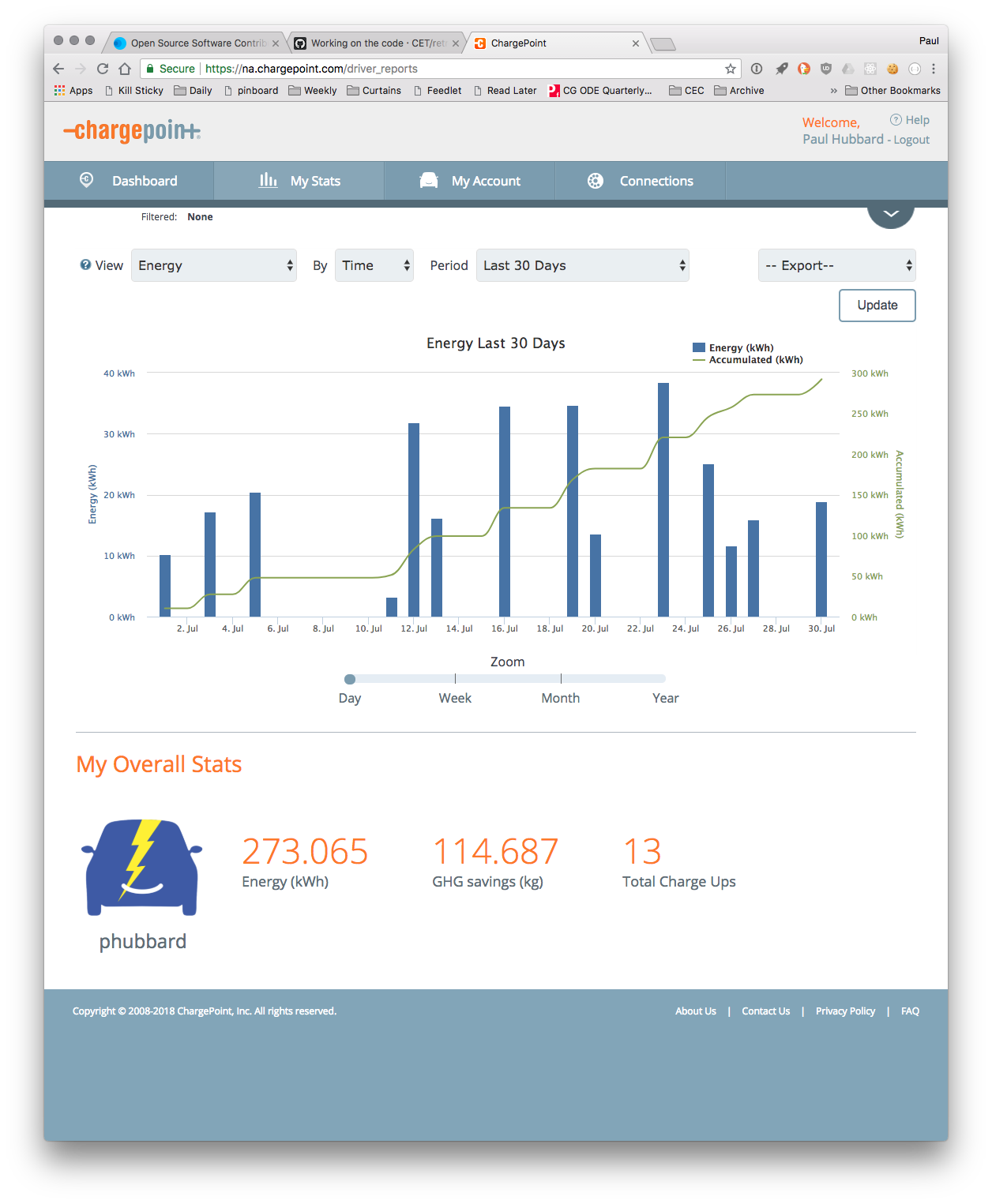Click the Connections plug icon
Image resolution: width=992 pixels, height=1204 pixels.
coord(595,181)
